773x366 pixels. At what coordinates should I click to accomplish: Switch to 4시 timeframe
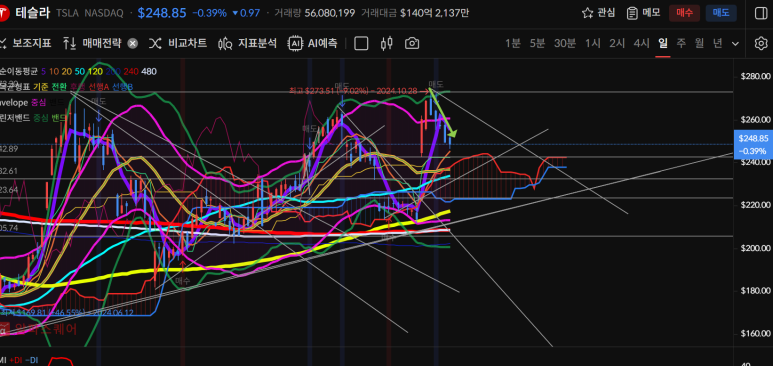tap(641, 43)
